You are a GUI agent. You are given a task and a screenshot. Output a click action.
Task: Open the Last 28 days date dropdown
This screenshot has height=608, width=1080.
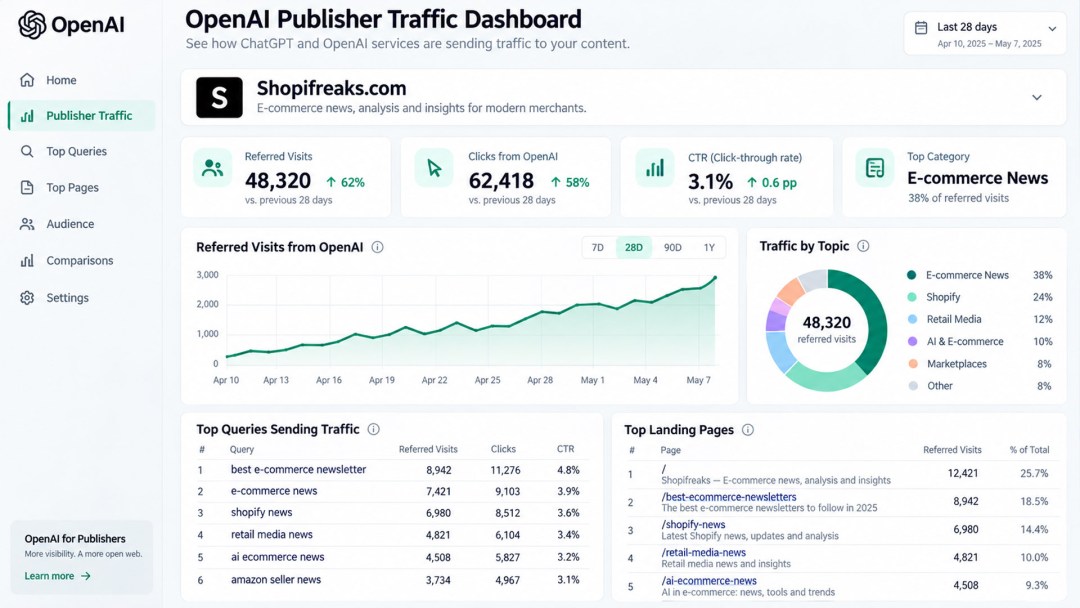tap(985, 34)
